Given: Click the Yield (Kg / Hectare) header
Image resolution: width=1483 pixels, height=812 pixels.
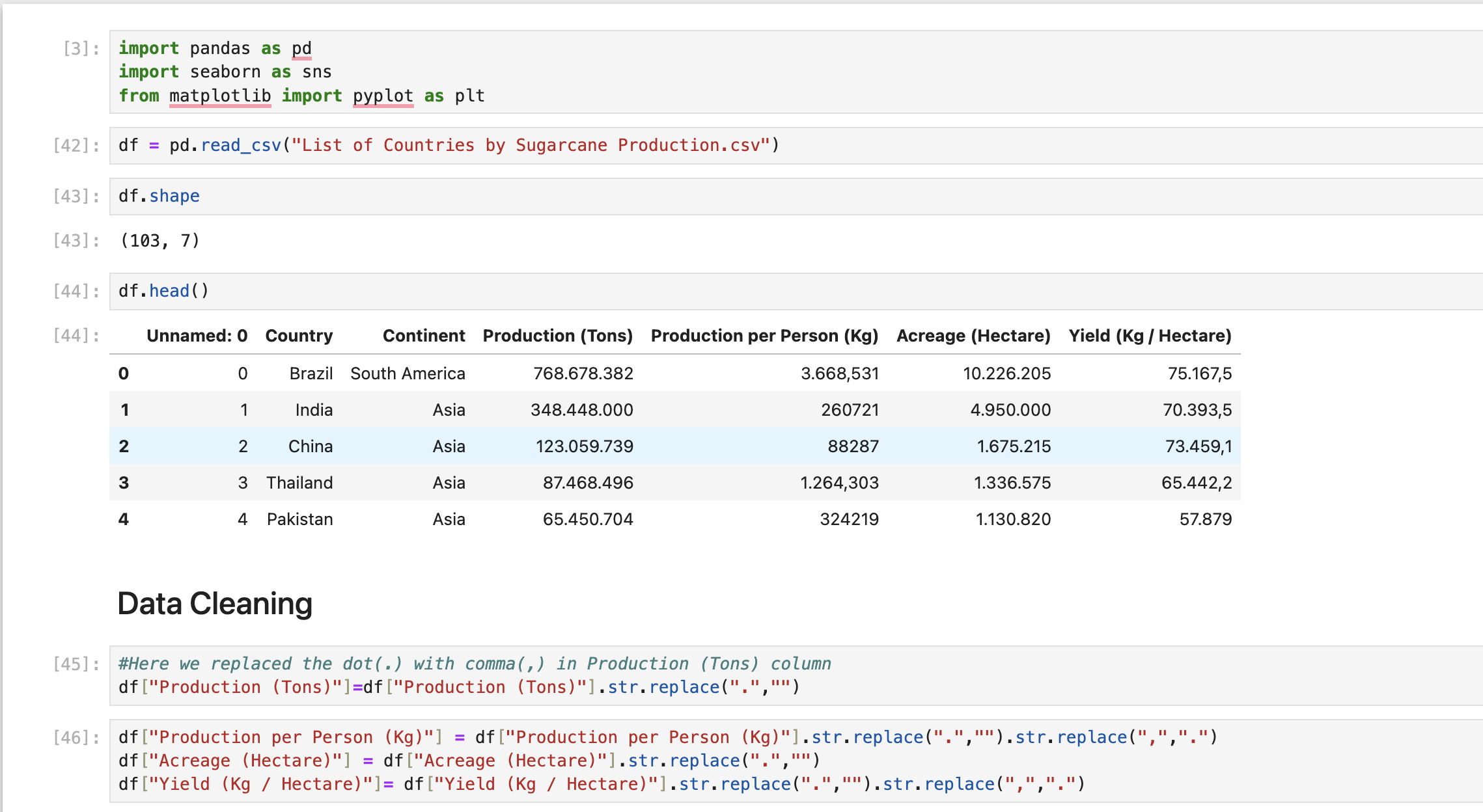Looking at the screenshot, I should pos(1150,336).
